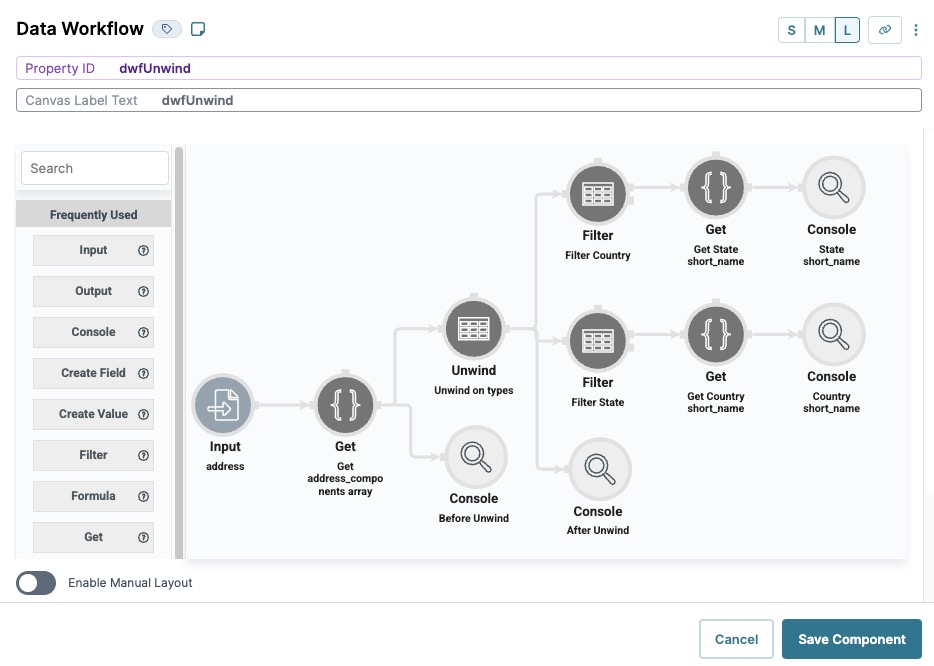Viewport: 934px width, 666px height.
Task: Pick the Input operator from the list
Action: (94, 250)
